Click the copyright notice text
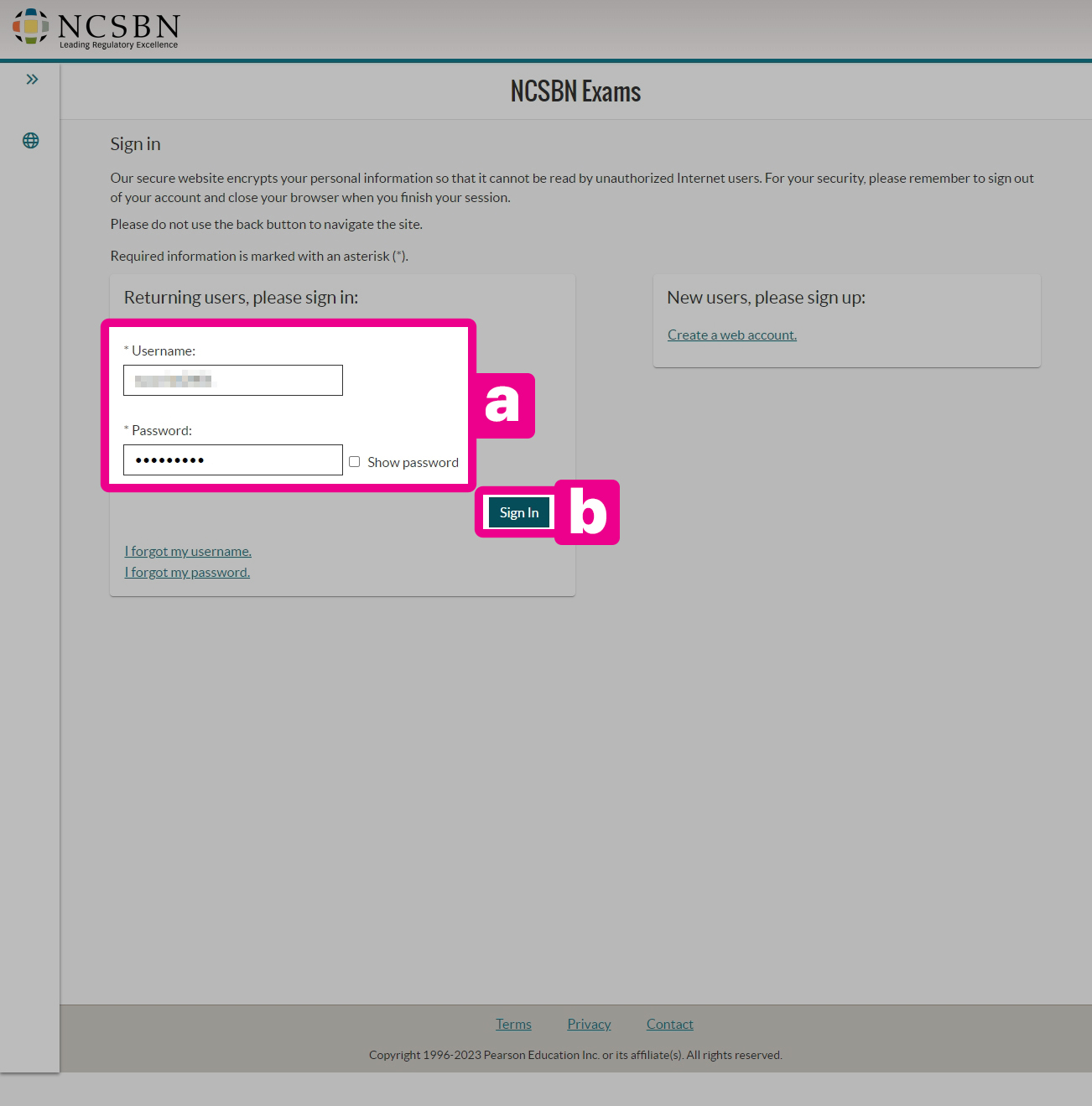 pyautogui.click(x=575, y=1055)
